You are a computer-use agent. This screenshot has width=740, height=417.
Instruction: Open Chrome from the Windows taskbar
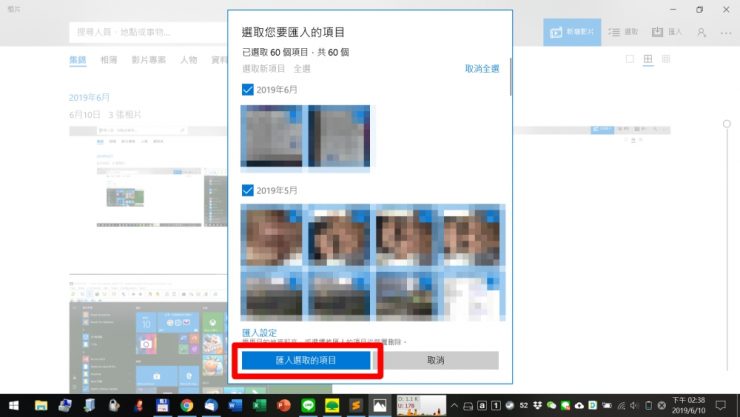[186, 406]
